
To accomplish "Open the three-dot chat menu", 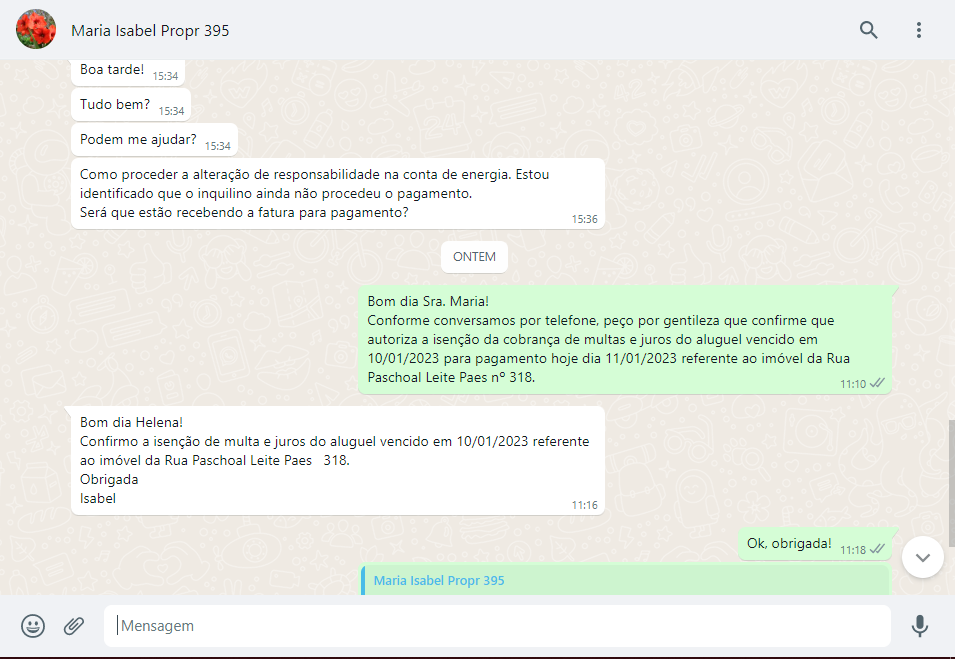I will pyautogui.click(x=918, y=30).
